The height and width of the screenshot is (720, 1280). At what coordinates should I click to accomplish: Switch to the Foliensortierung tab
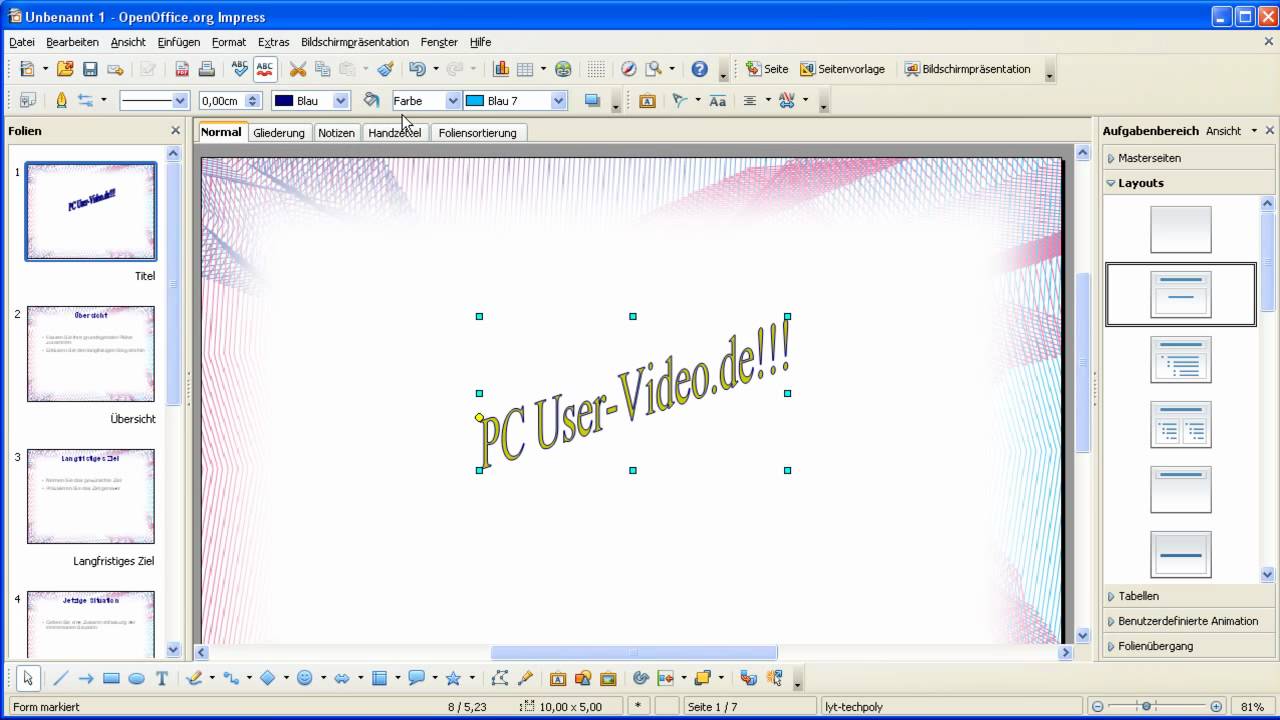[478, 132]
